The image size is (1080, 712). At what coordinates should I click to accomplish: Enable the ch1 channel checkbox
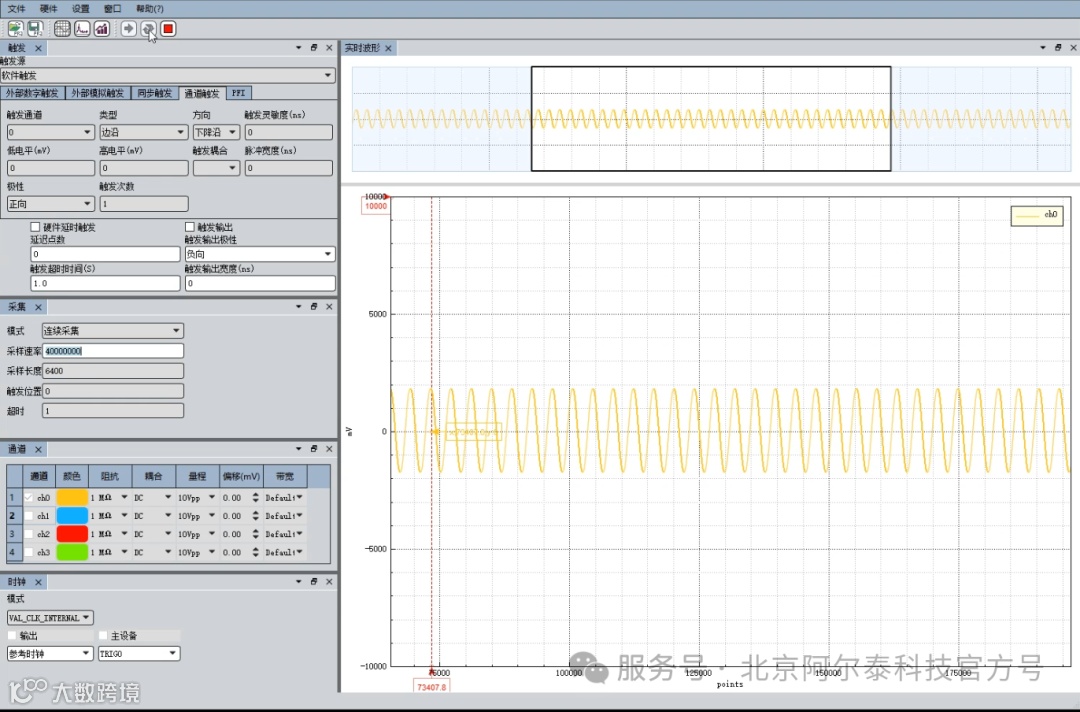click(x=29, y=516)
